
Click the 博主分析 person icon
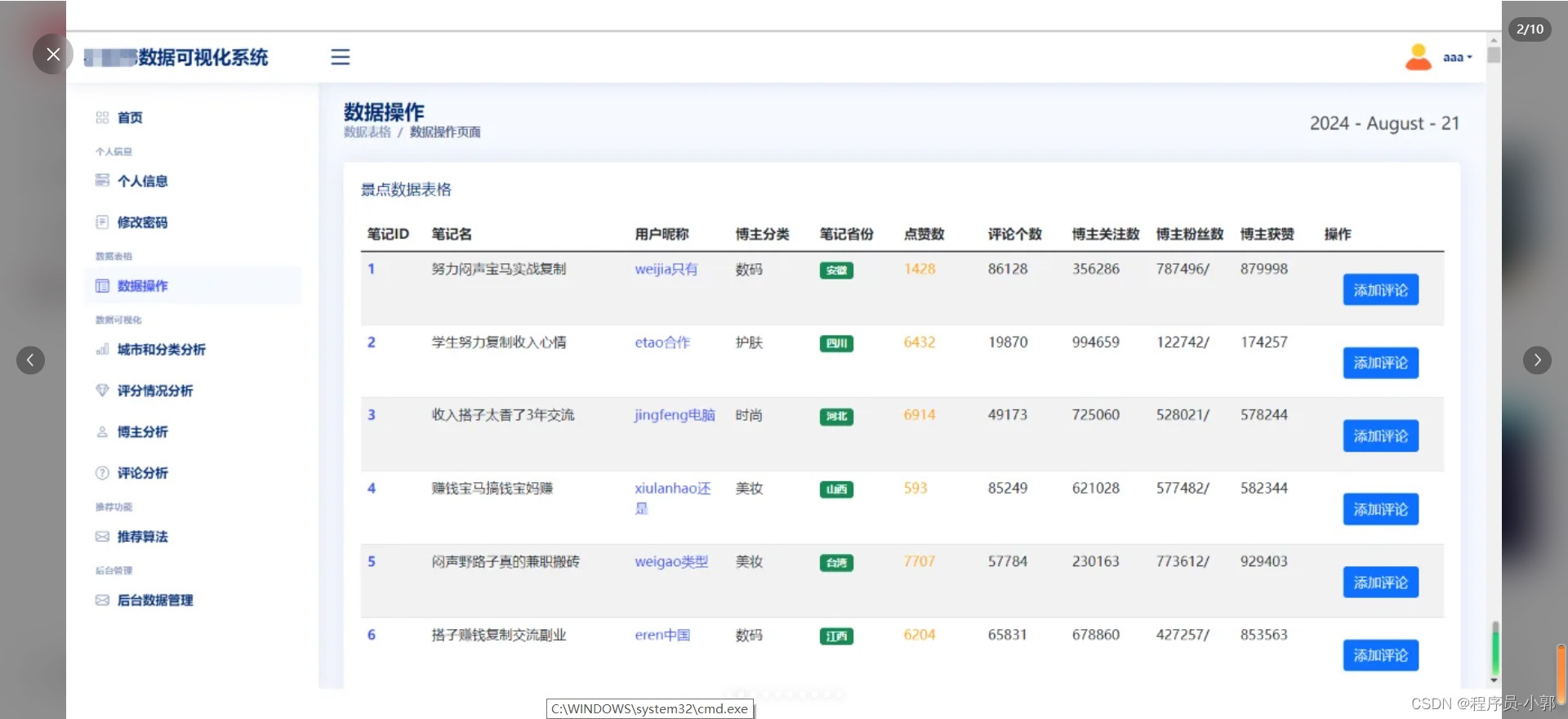[102, 432]
